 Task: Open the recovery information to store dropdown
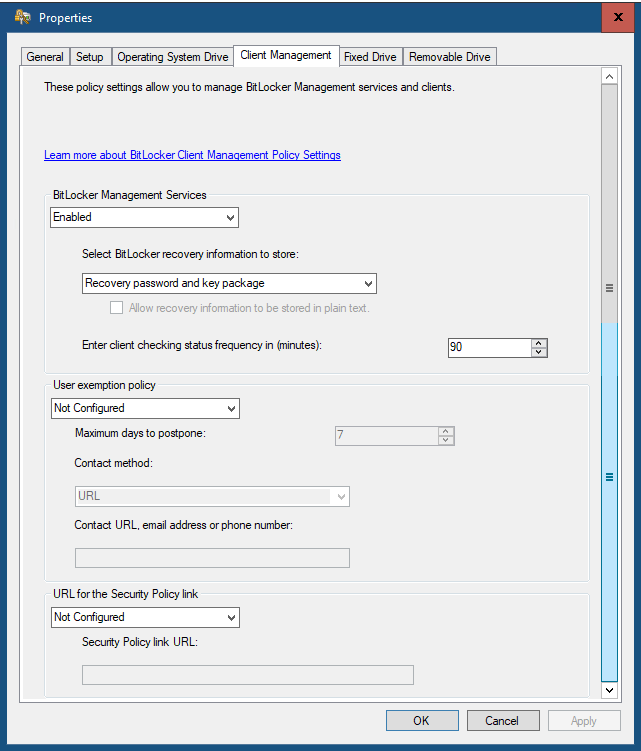click(229, 284)
